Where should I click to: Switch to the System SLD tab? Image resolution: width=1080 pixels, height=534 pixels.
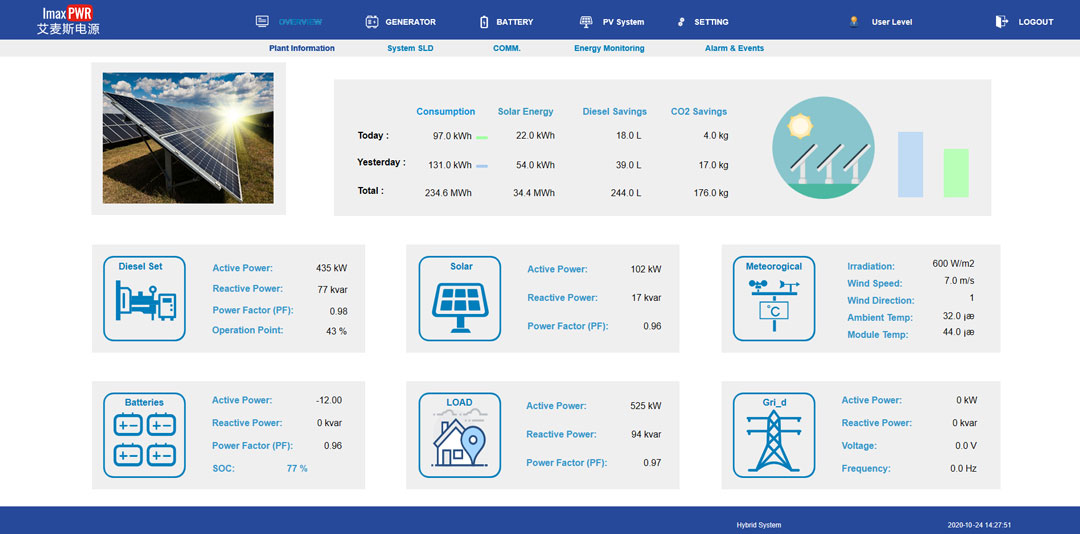(x=410, y=48)
